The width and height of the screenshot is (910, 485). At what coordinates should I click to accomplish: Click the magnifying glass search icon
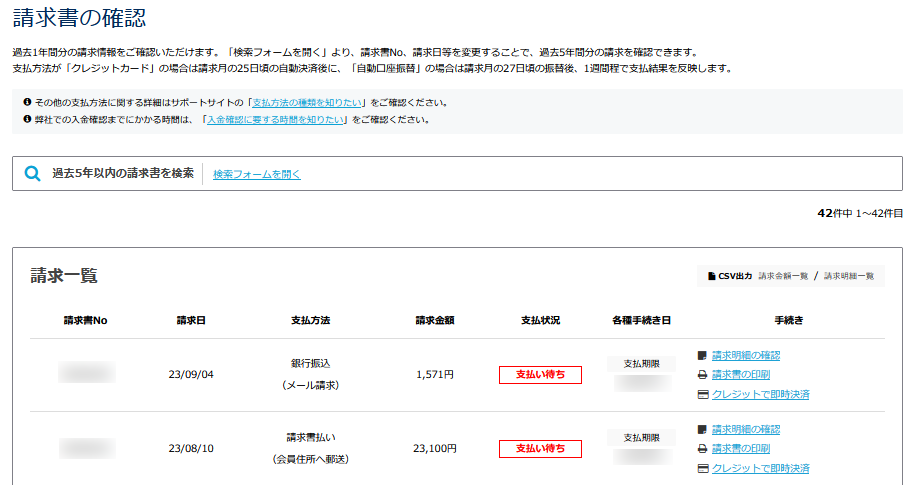32,174
